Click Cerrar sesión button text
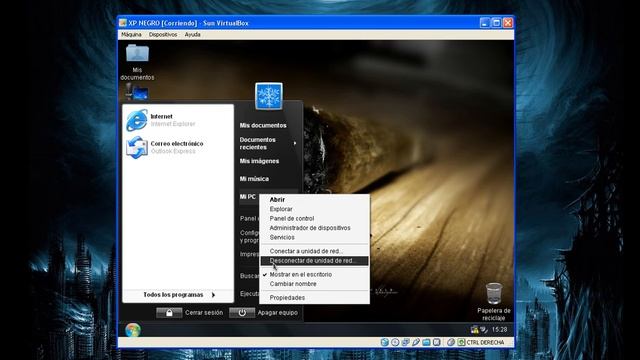Screen dimensions: 640x360 point(204,313)
